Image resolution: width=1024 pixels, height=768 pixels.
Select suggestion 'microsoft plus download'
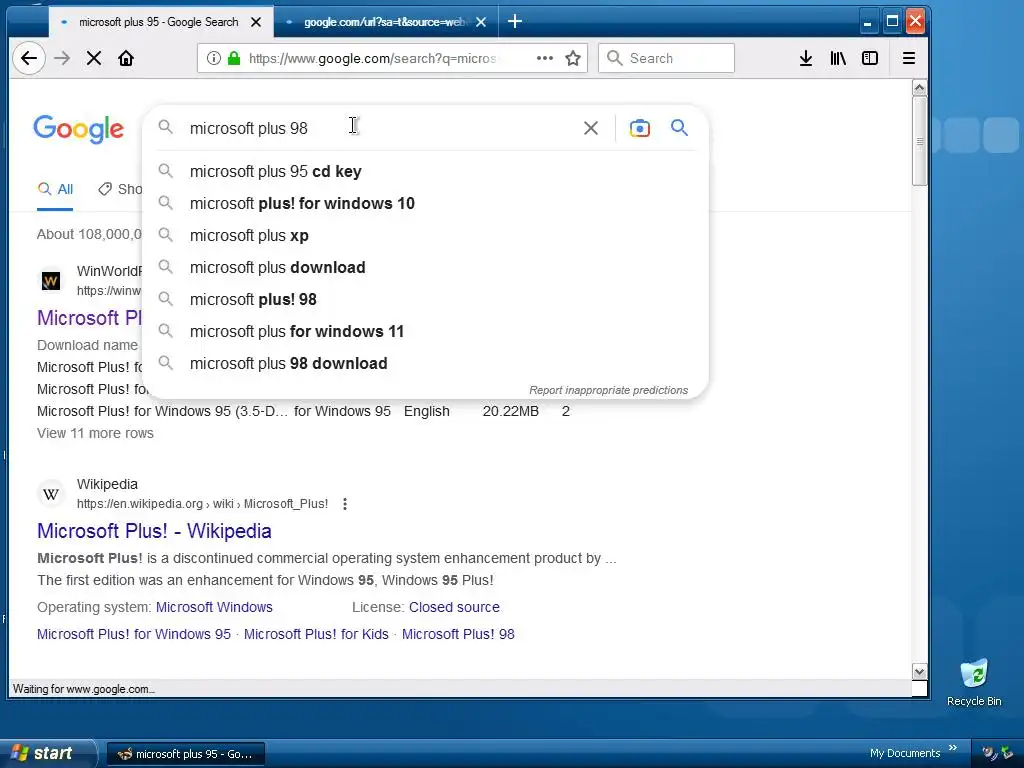point(425,267)
